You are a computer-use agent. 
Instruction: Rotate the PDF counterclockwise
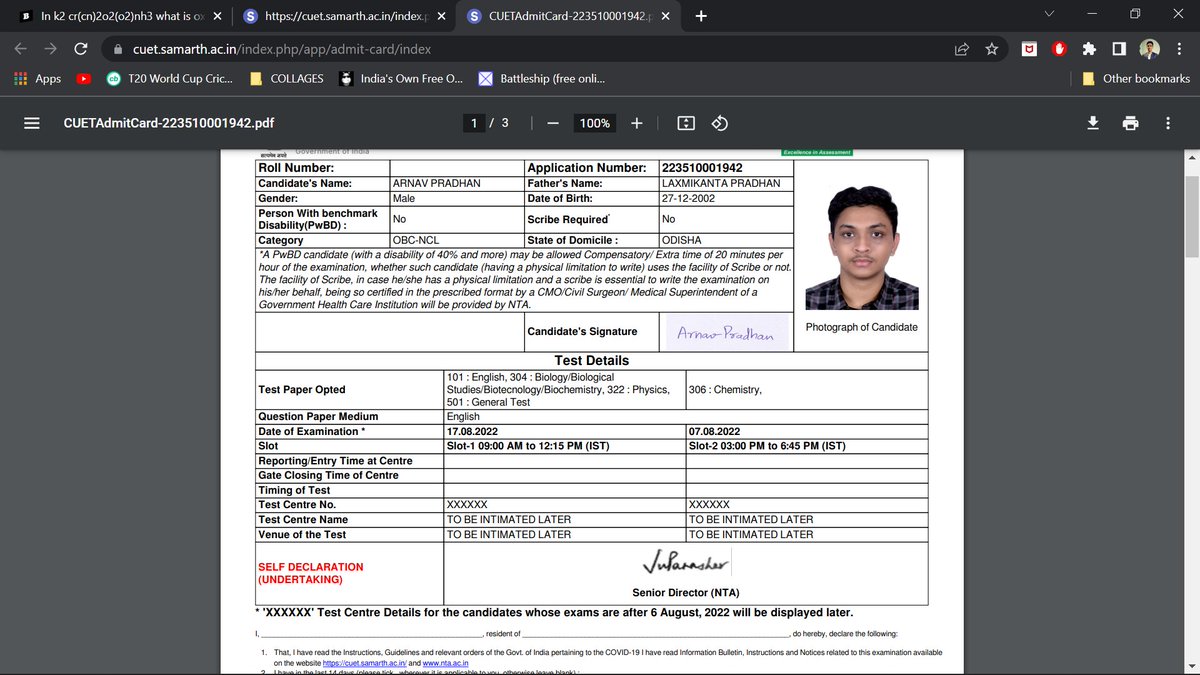(x=719, y=123)
